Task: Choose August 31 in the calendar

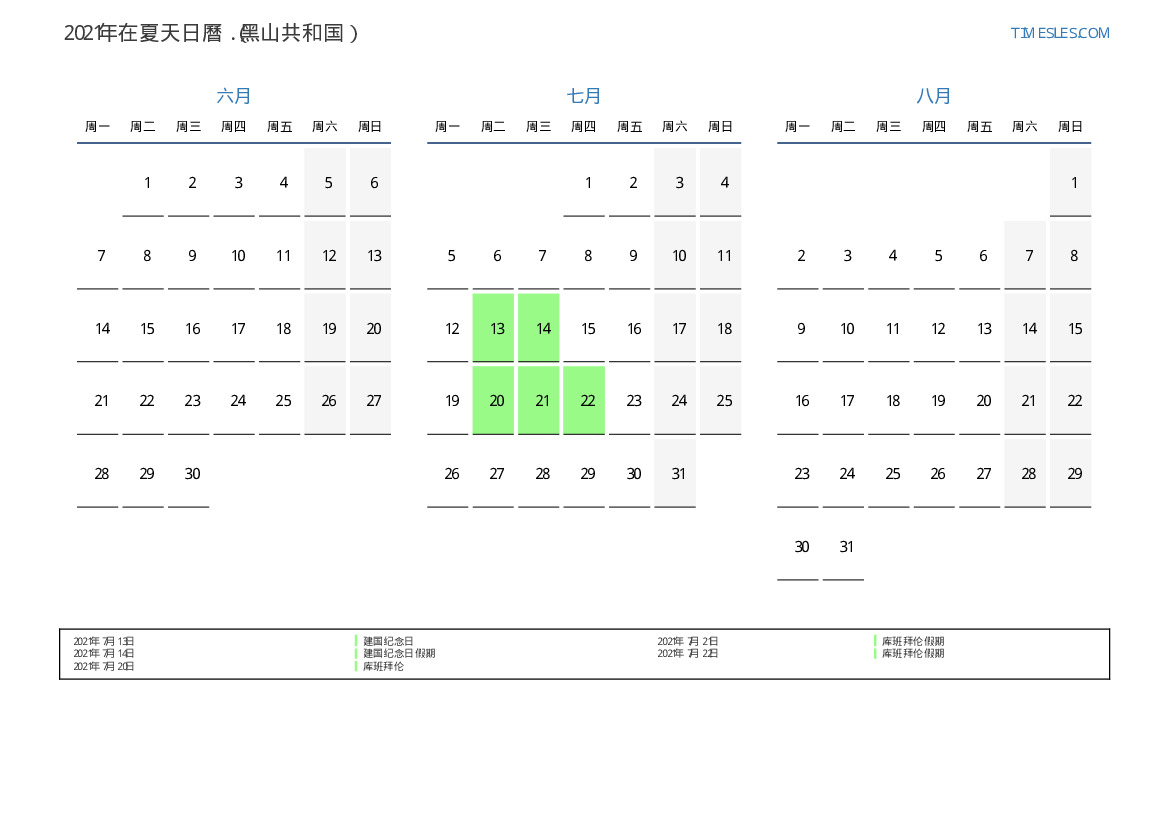Action: coord(847,547)
